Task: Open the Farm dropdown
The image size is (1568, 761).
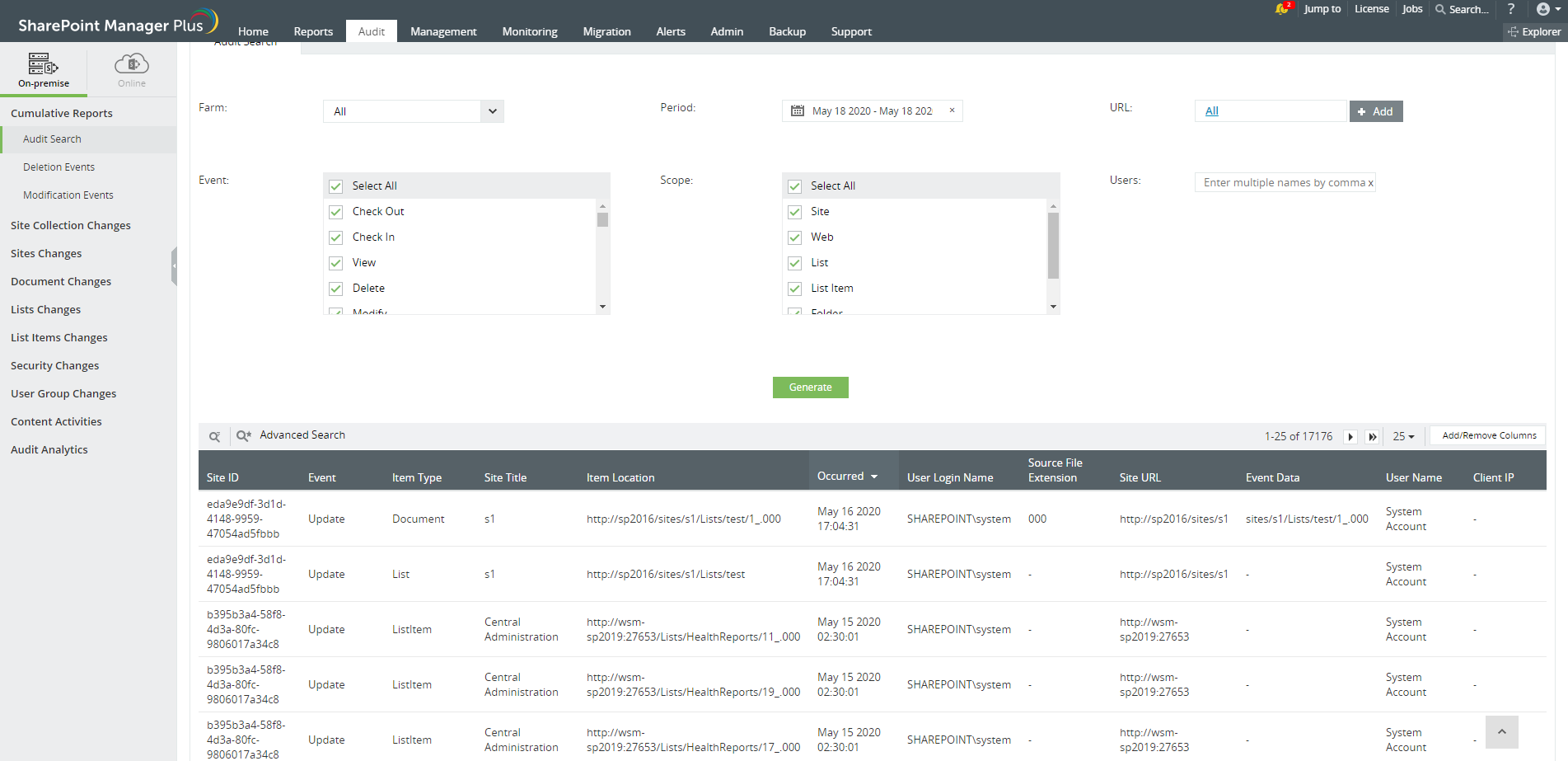Action: (492, 111)
